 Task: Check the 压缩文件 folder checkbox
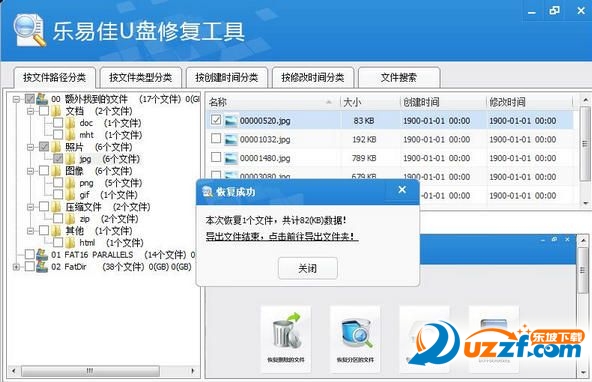coord(44,206)
